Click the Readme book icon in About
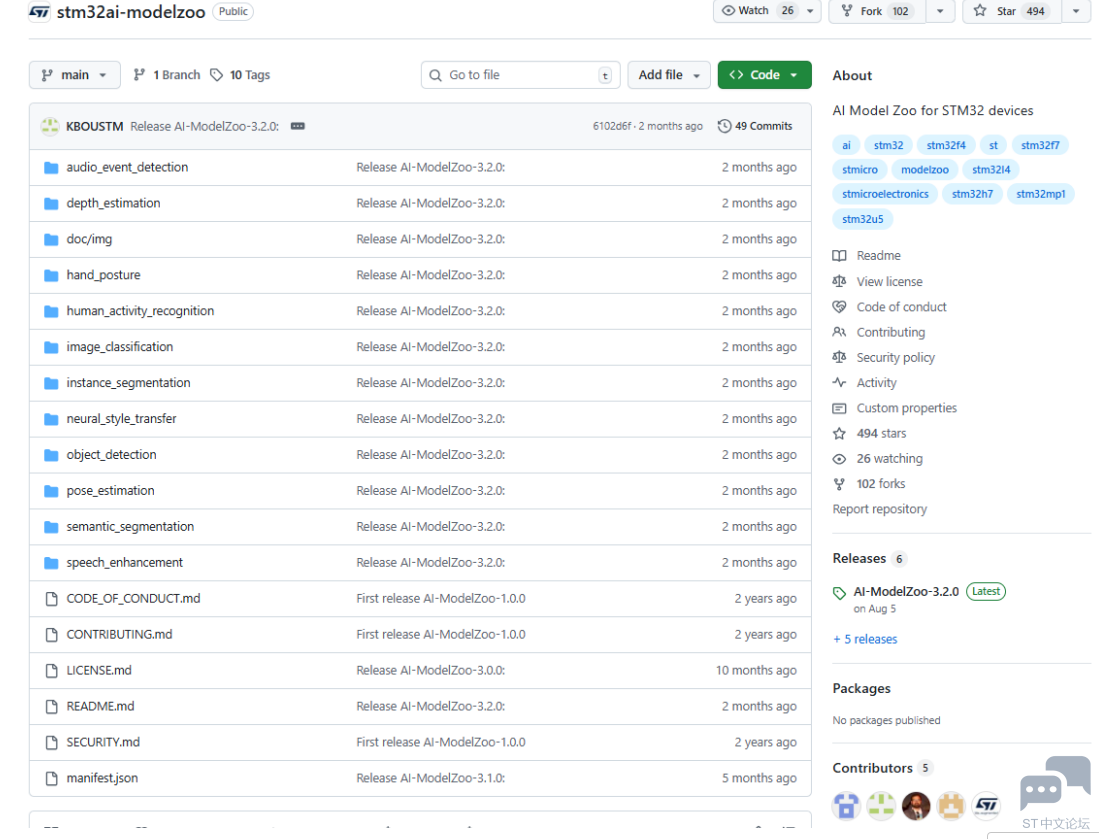Viewport: 1099px width, 839px height. pos(839,256)
